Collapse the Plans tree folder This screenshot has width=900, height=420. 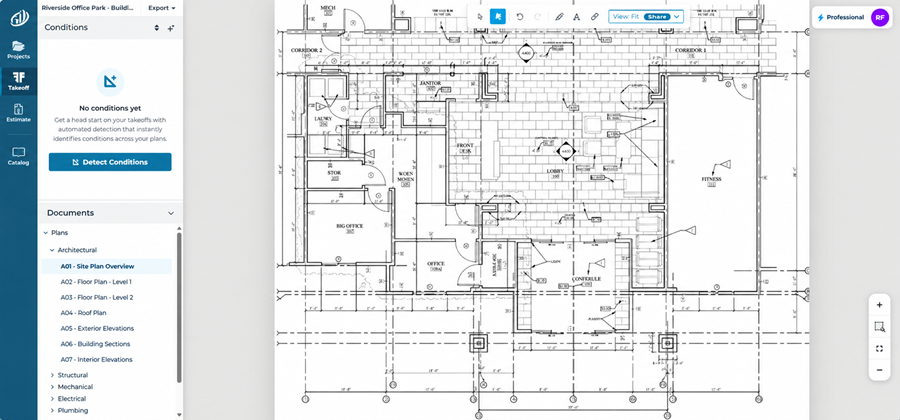pyautogui.click(x=46, y=233)
